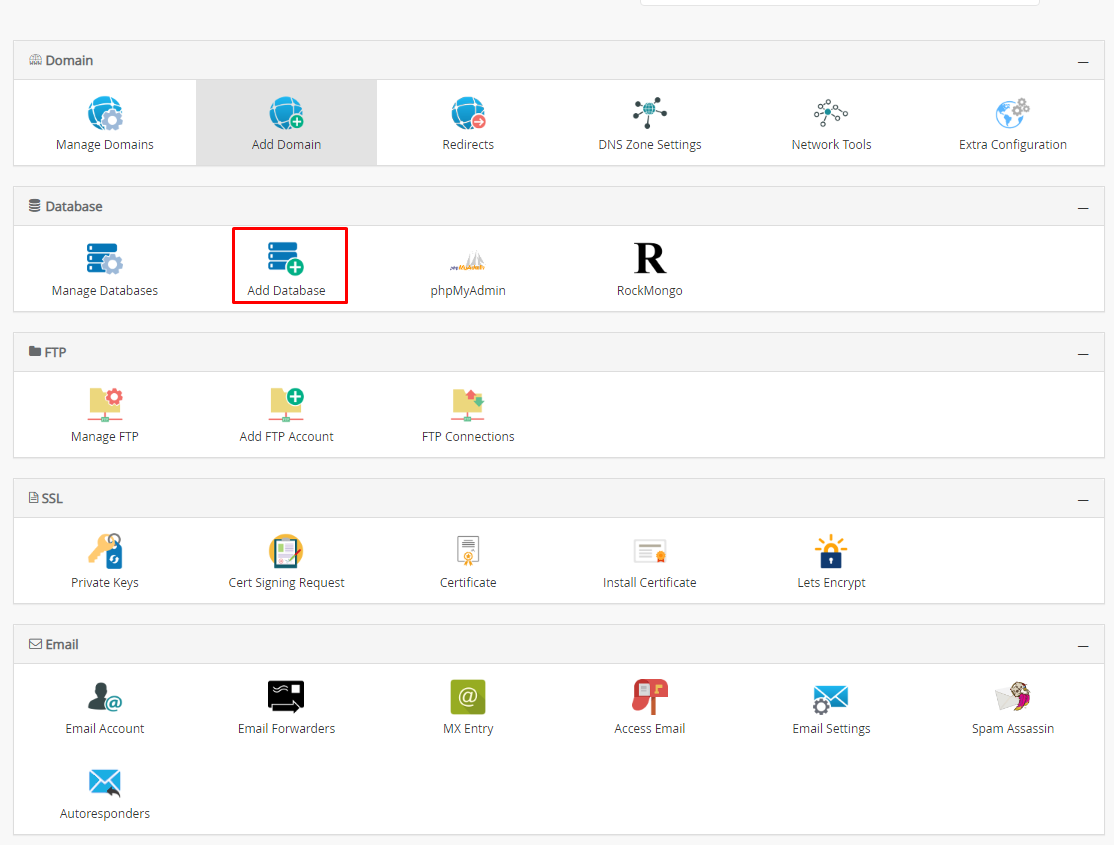Collapse the Email section
1114x845 pixels.
pos(1083,645)
